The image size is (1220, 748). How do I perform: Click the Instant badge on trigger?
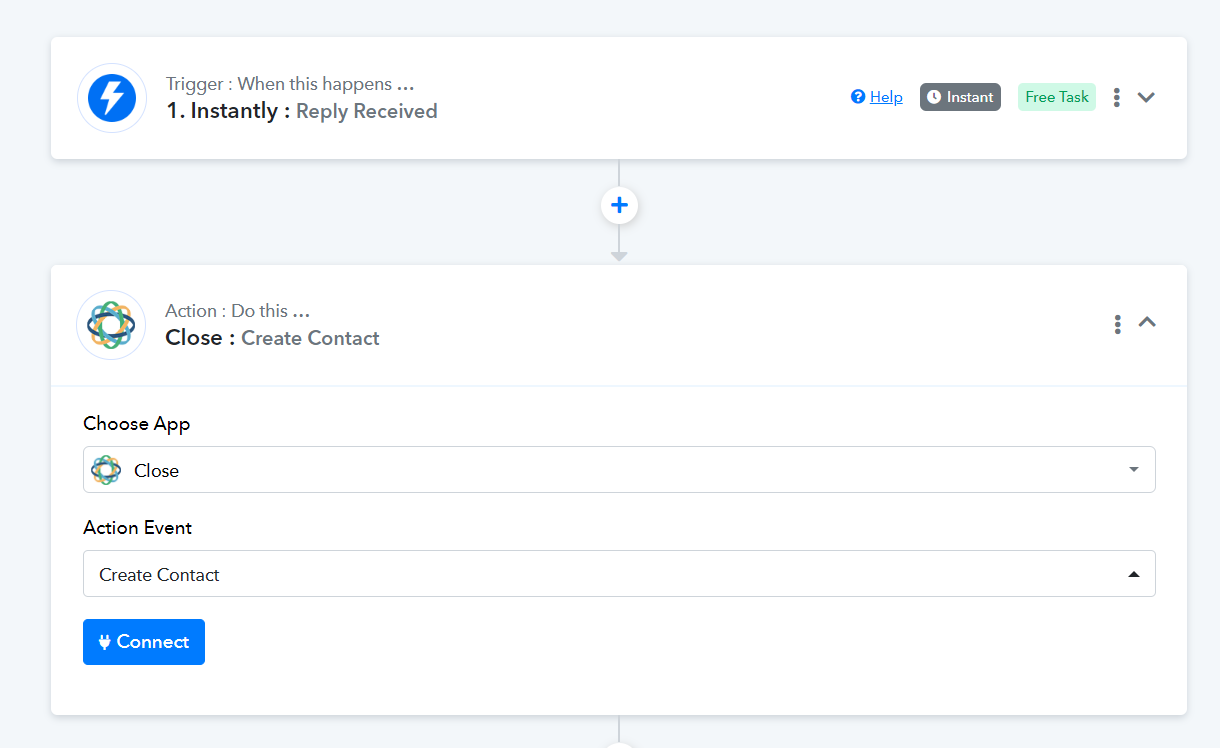tap(960, 97)
